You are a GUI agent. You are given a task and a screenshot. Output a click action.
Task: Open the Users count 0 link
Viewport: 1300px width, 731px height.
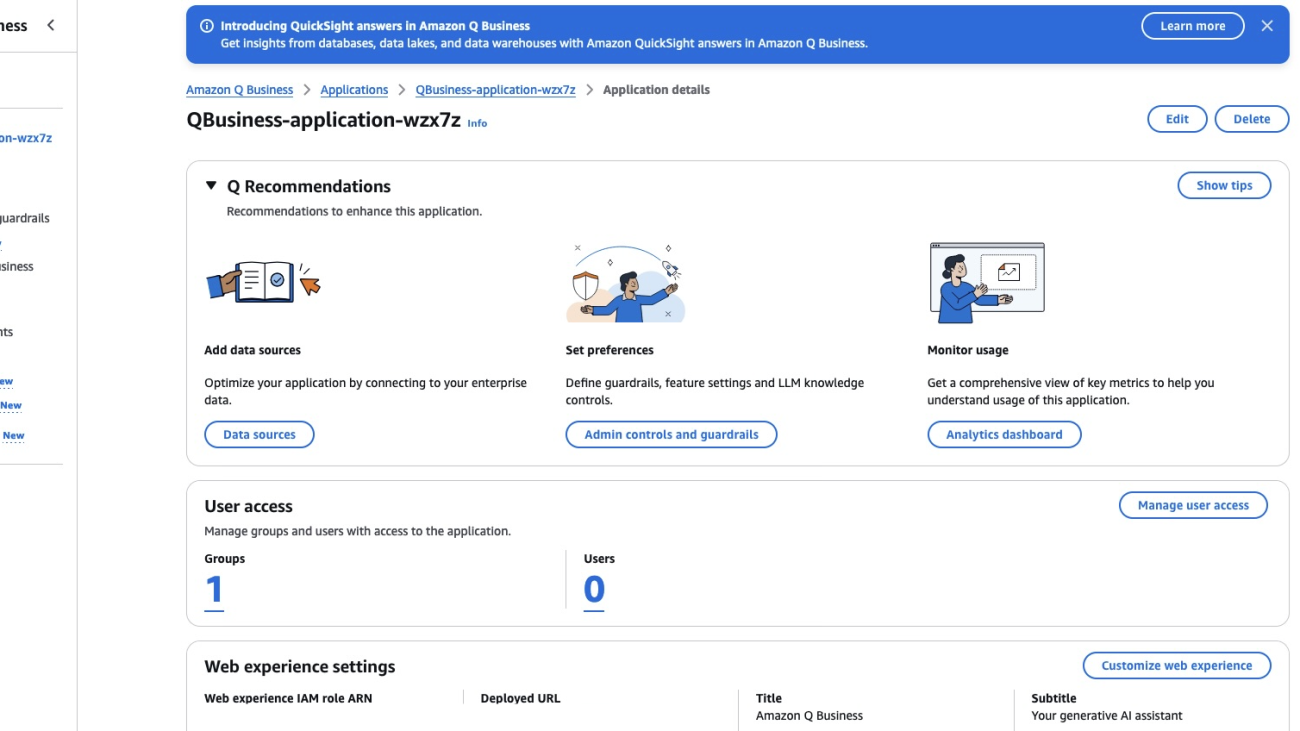click(594, 590)
